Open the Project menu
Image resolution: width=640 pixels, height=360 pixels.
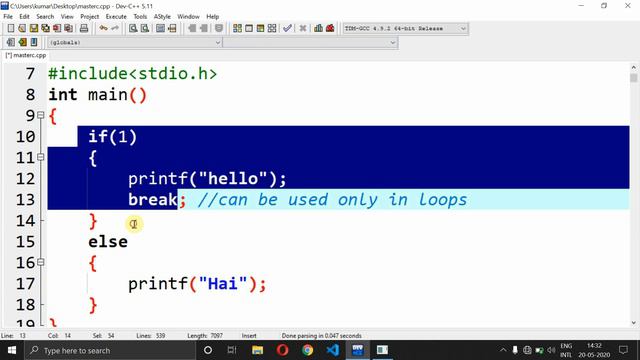click(89, 17)
